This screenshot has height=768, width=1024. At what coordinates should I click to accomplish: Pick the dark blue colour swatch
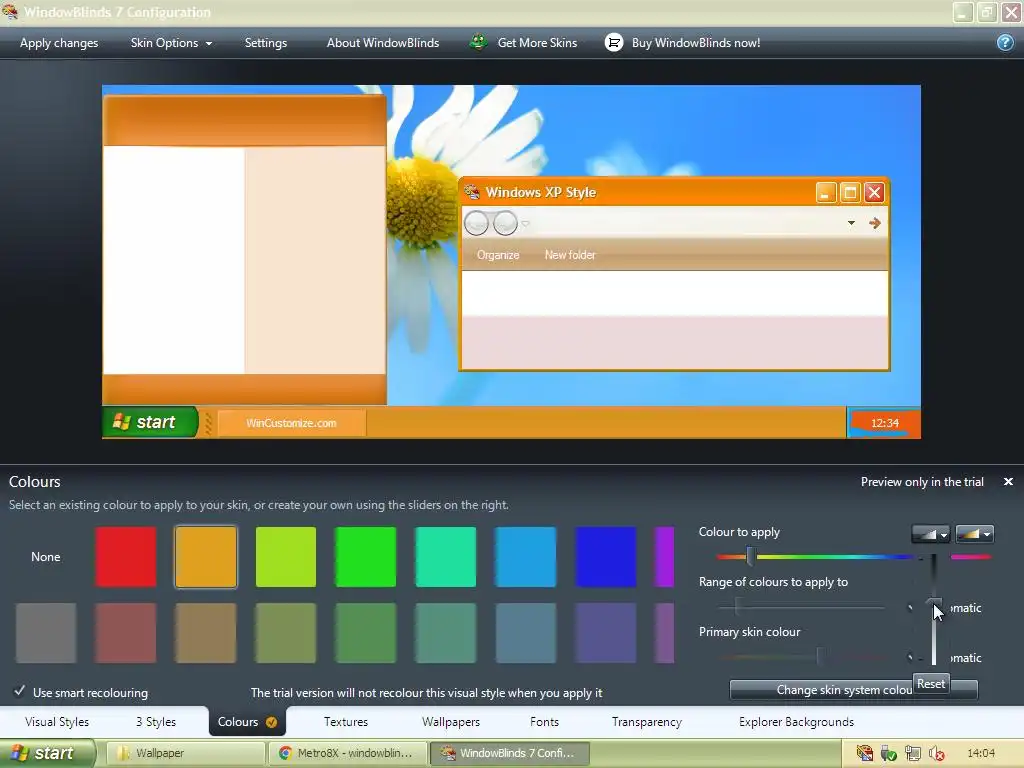click(x=605, y=556)
